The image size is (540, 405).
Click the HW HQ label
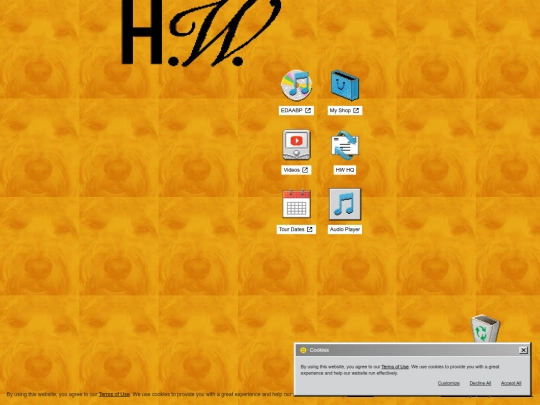coord(345,170)
